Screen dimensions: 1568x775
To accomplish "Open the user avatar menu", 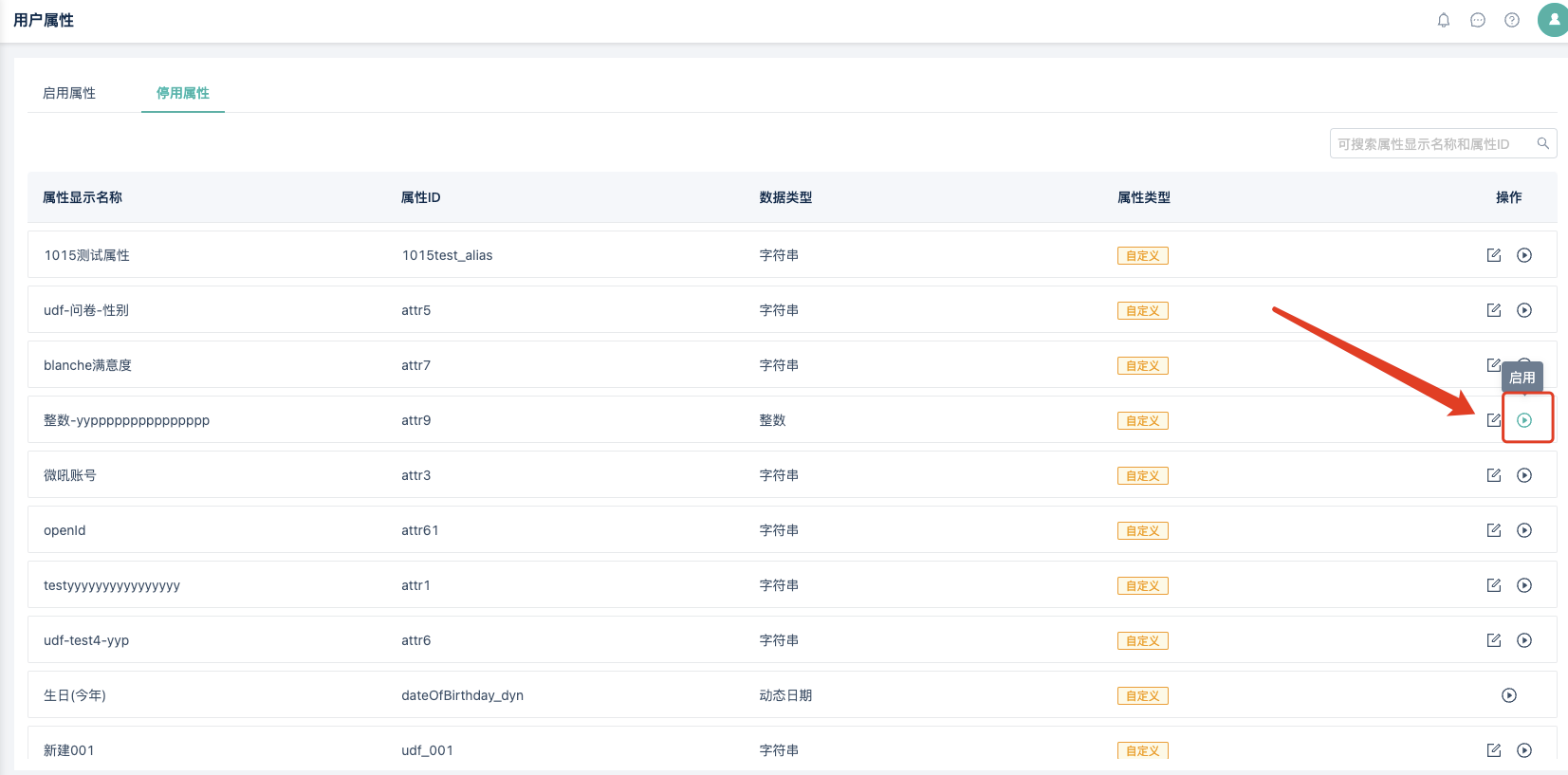I will click(x=1553, y=20).
